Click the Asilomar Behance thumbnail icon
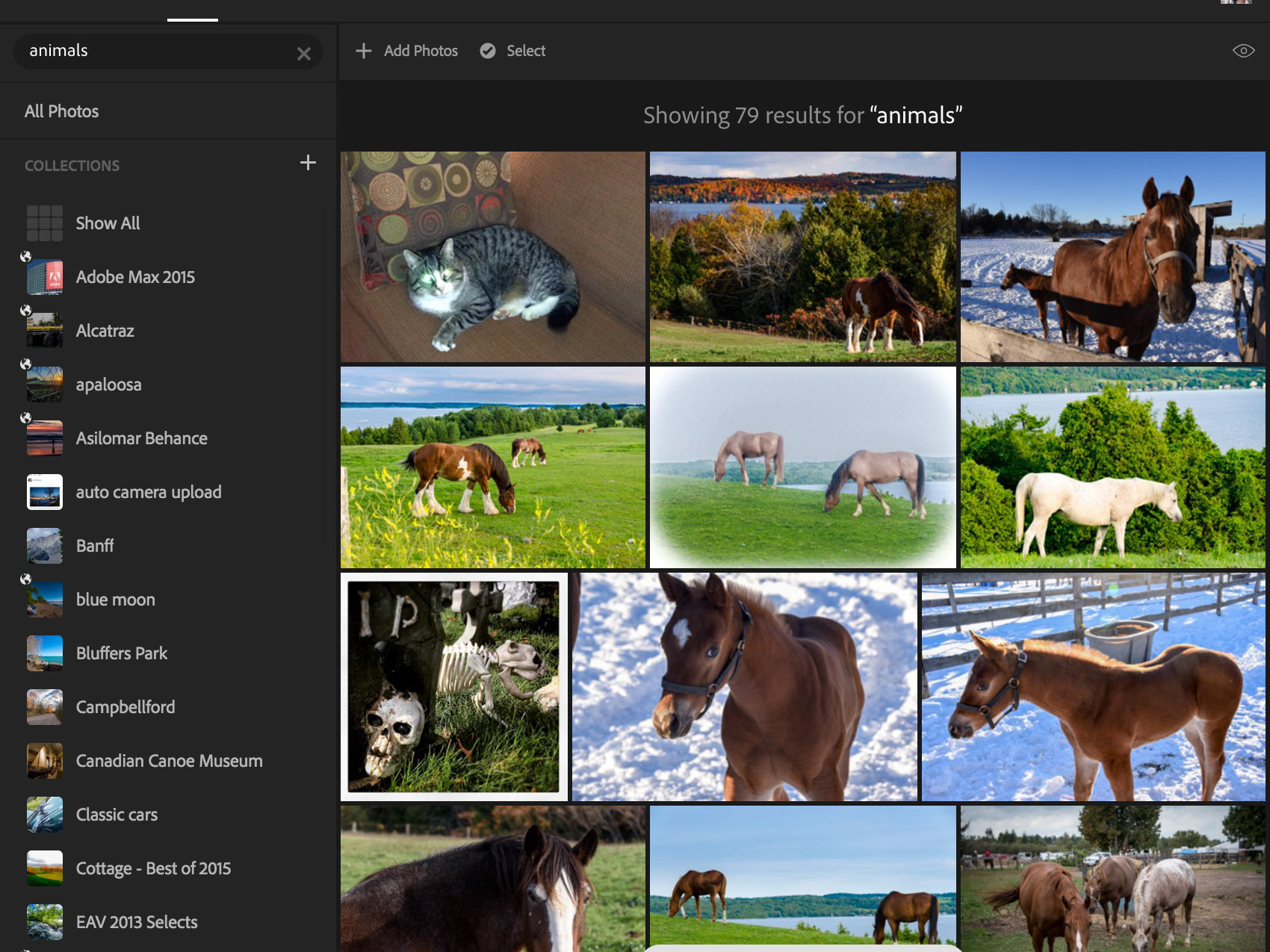This screenshot has height=952, width=1270. click(45, 438)
